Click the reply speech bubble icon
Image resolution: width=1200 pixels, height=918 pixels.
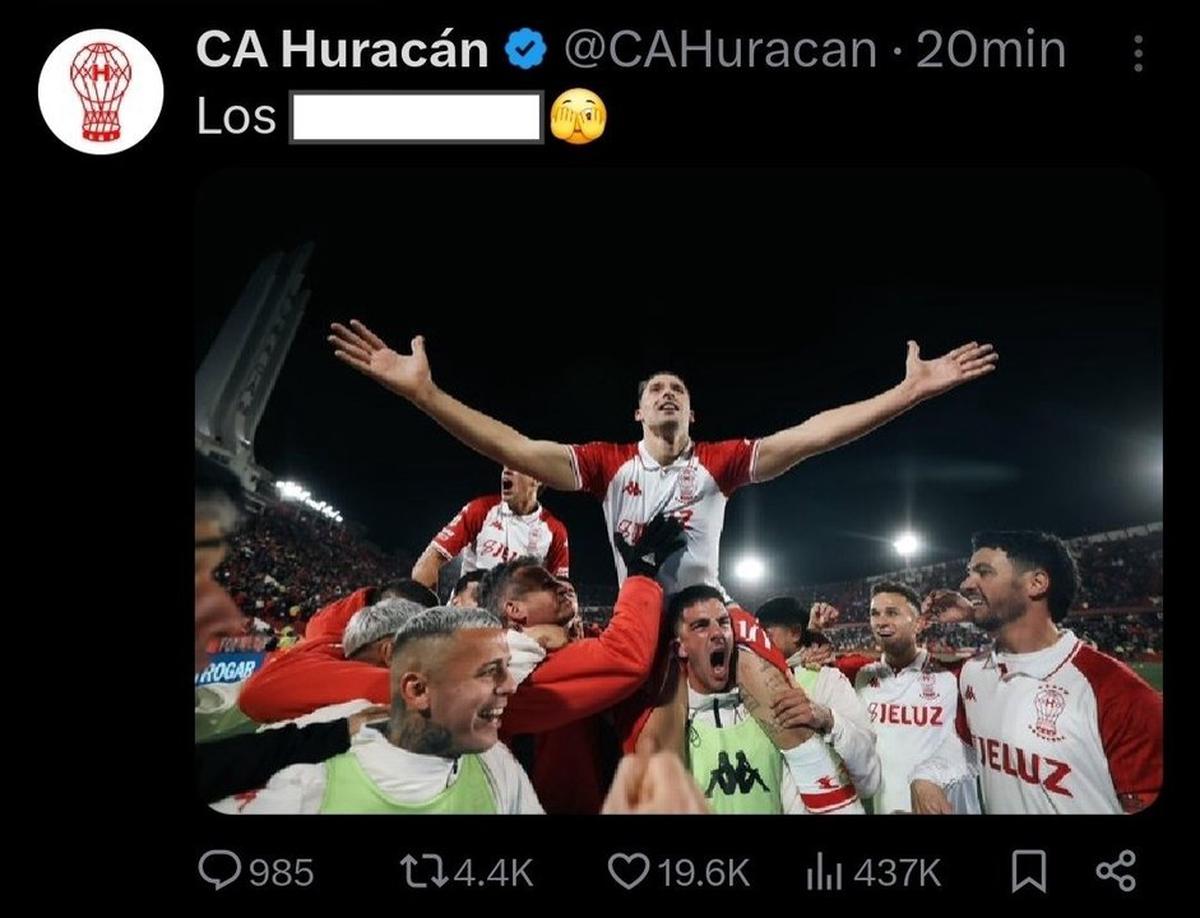(x=218, y=871)
